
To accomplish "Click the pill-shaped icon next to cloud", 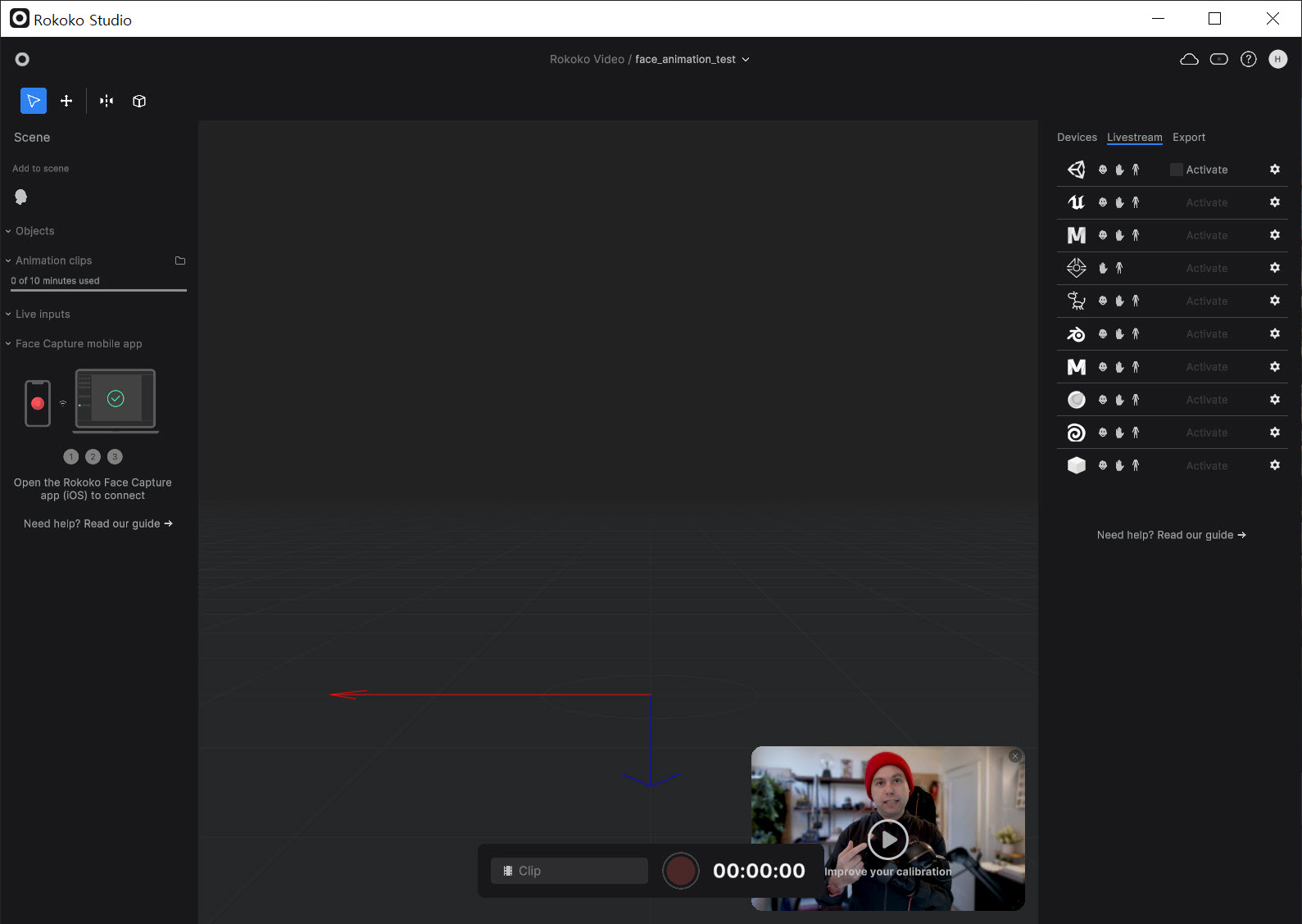I will pos(1219,59).
